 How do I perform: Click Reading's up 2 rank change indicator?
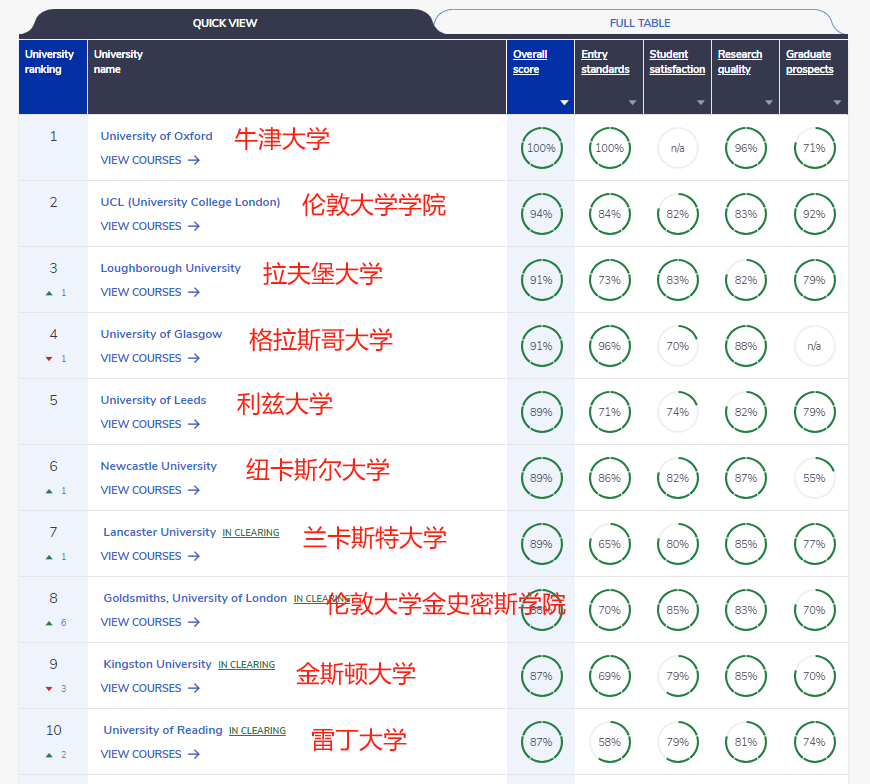pos(55,755)
